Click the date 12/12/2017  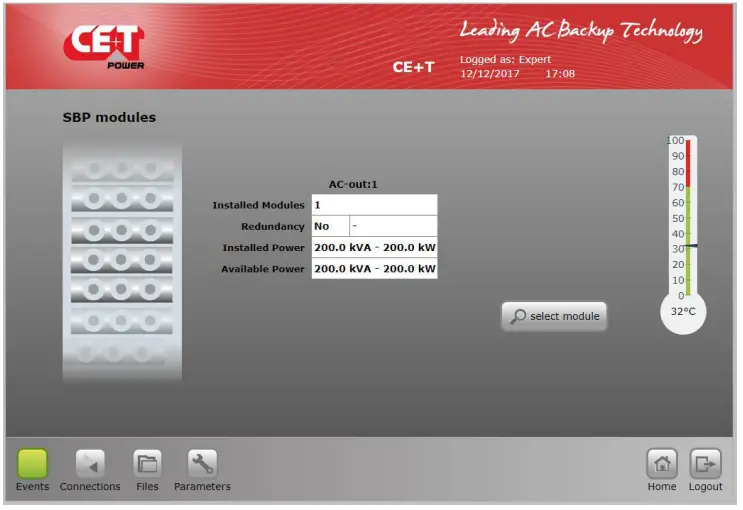(x=489, y=74)
